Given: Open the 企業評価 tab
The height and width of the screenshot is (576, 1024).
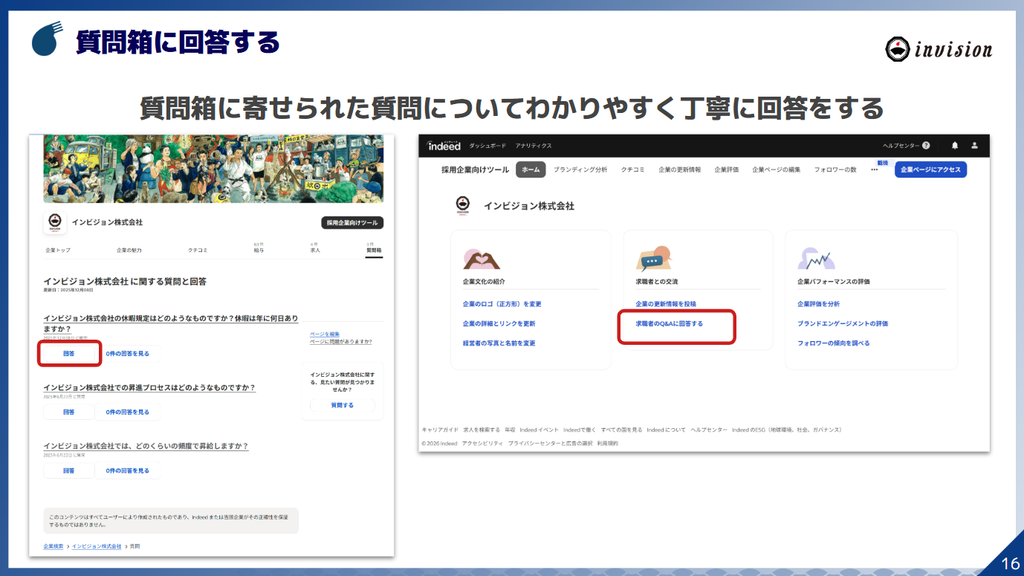Looking at the screenshot, I should coord(726,170).
